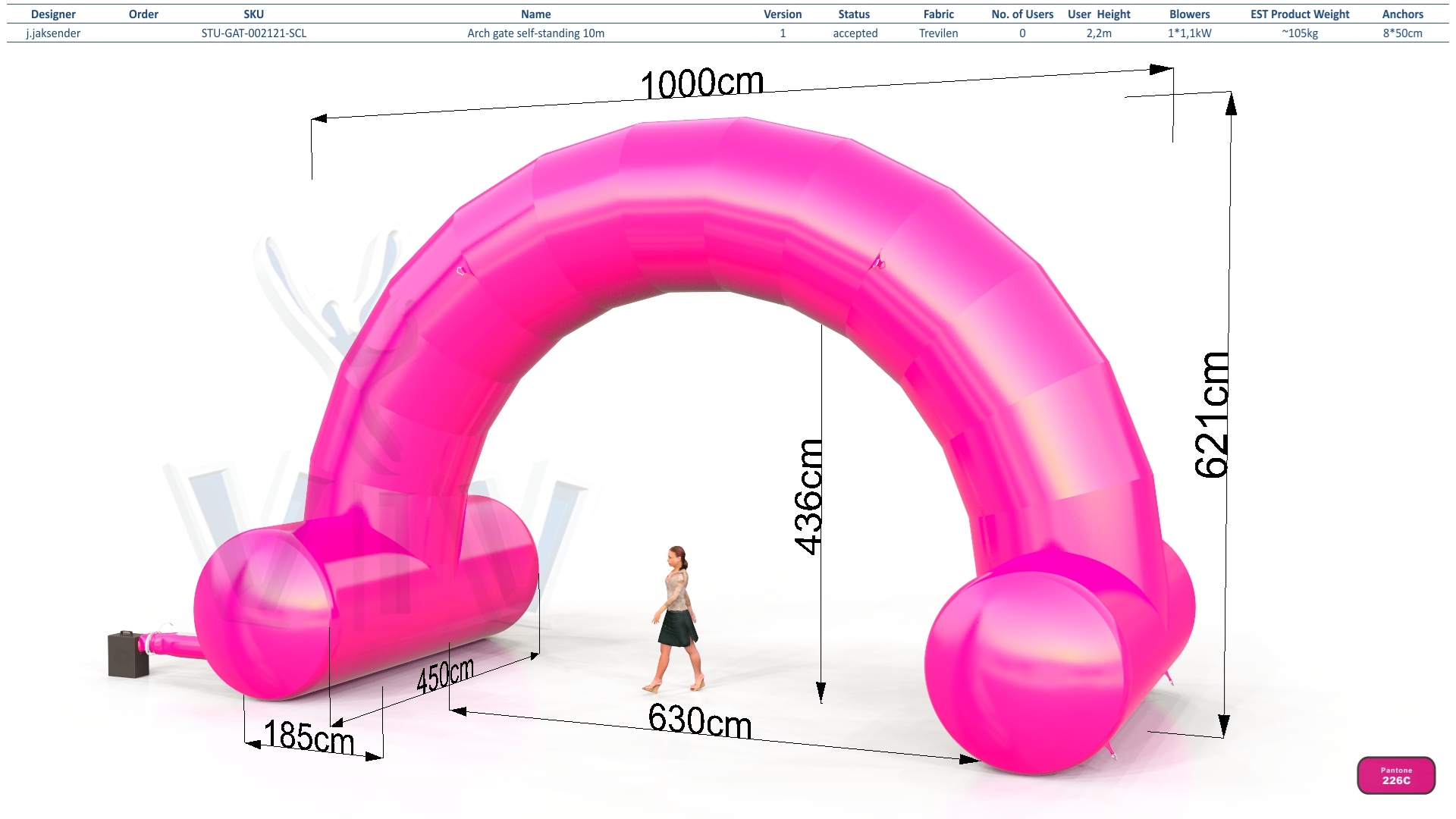This screenshot has width=1456, height=819.
Task: Click the No. of Users header
Action: (1022, 14)
